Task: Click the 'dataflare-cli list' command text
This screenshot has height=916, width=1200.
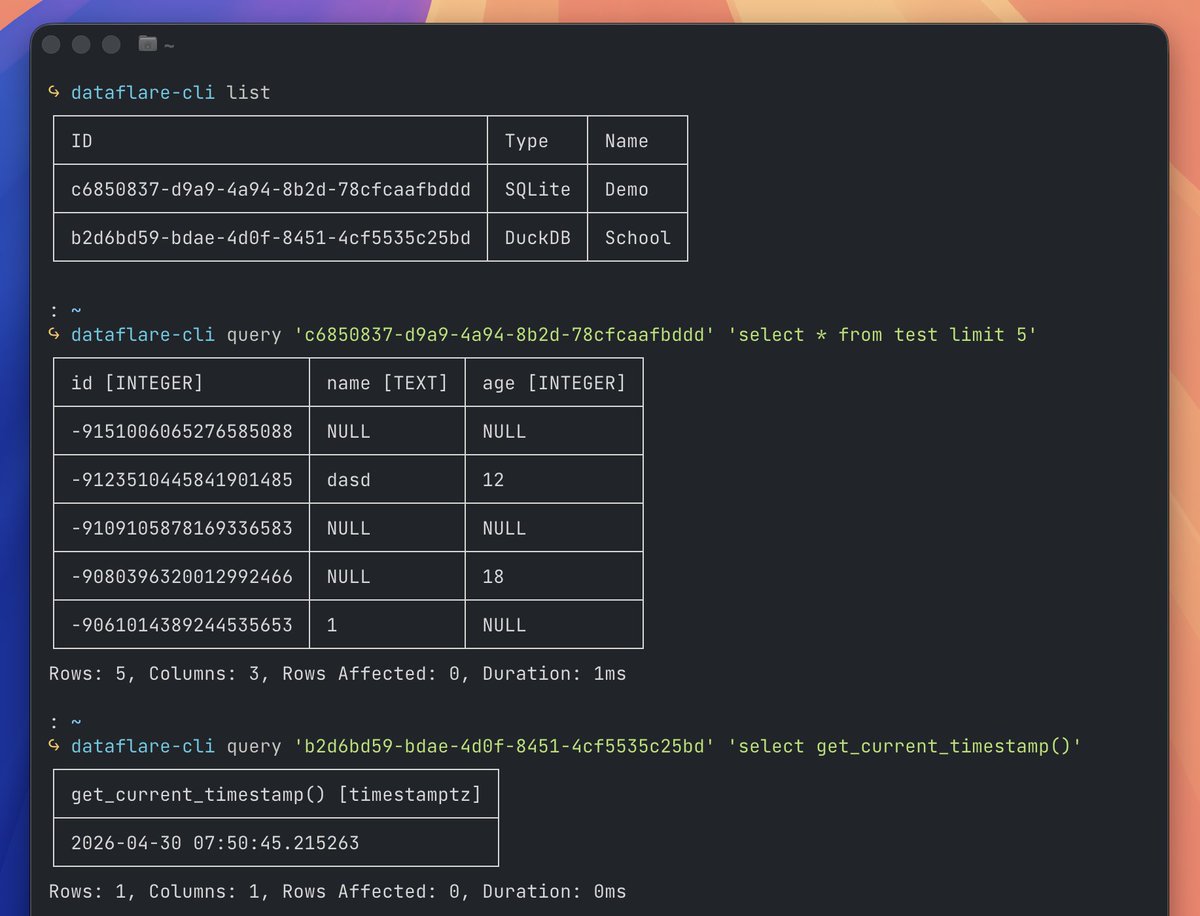Action: tap(171, 93)
